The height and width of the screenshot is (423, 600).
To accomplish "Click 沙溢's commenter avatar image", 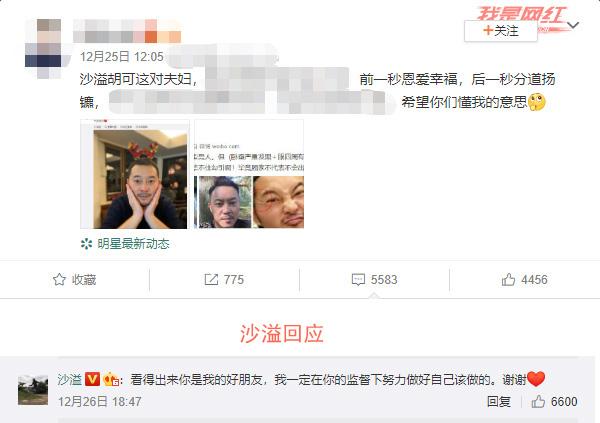I will tap(33, 390).
